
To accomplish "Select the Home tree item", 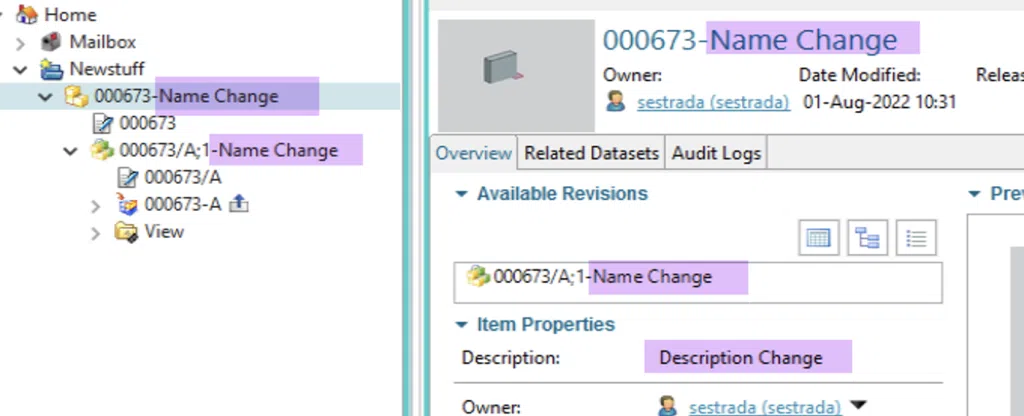I will (71, 14).
